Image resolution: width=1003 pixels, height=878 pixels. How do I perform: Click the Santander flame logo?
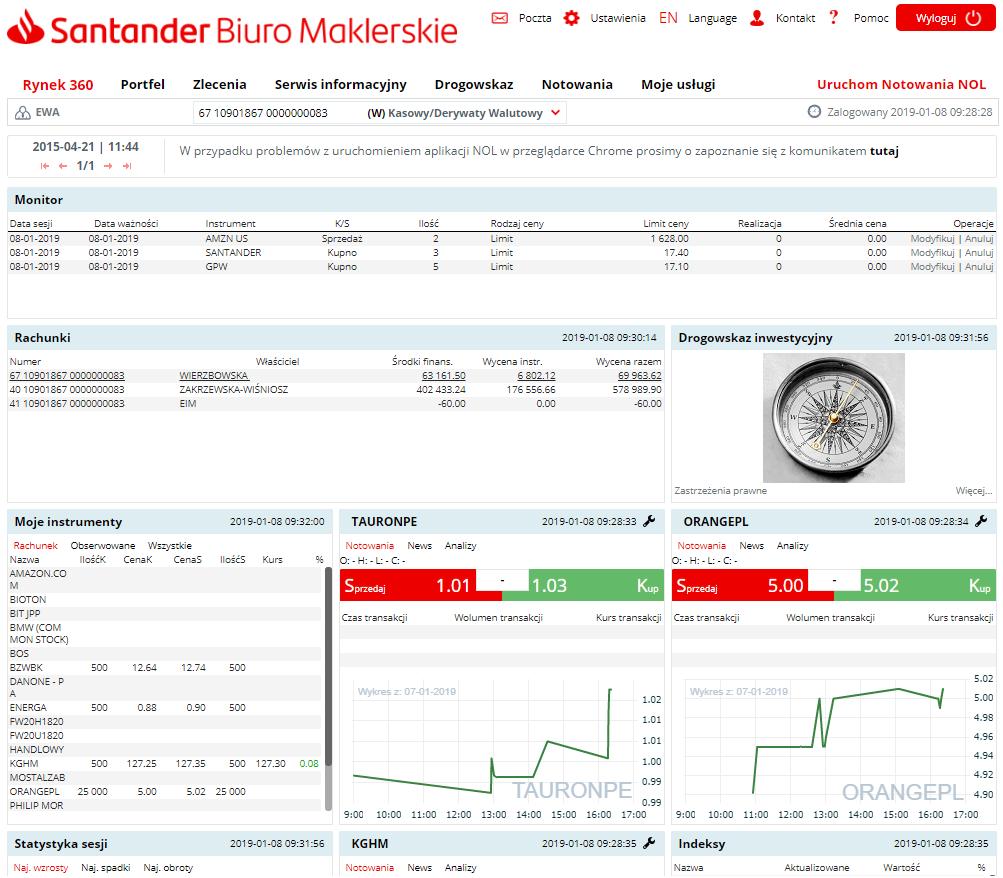point(26,27)
